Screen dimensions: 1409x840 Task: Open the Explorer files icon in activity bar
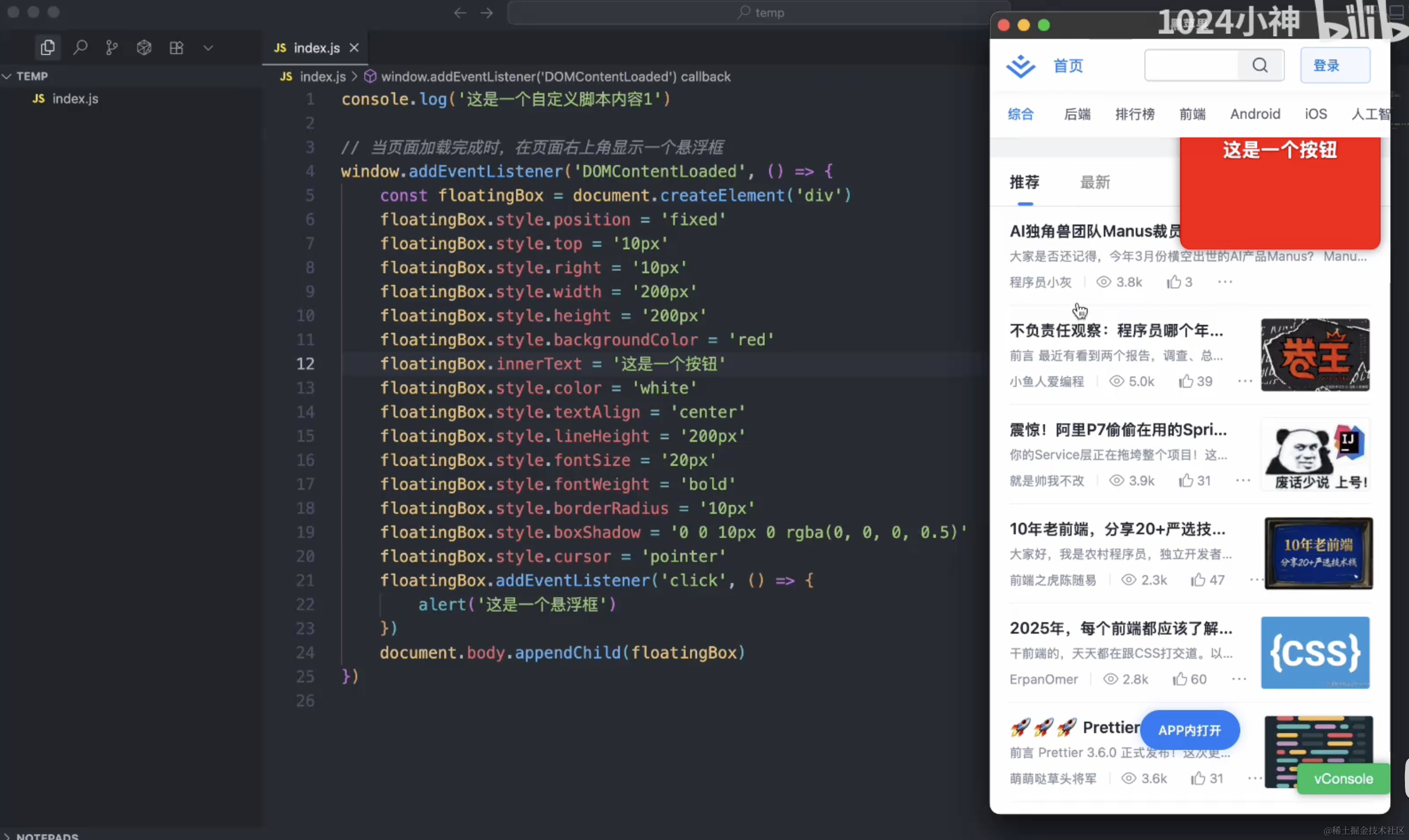point(48,48)
